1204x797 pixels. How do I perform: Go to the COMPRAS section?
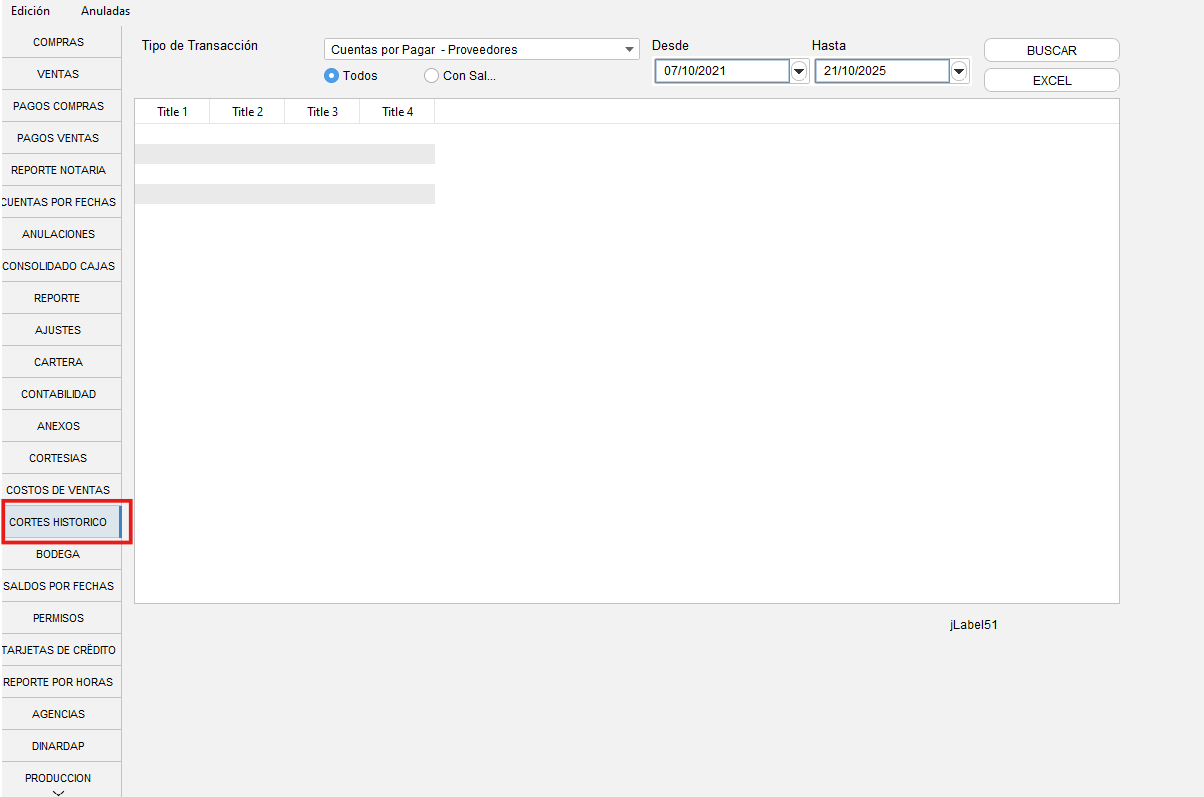click(58, 42)
